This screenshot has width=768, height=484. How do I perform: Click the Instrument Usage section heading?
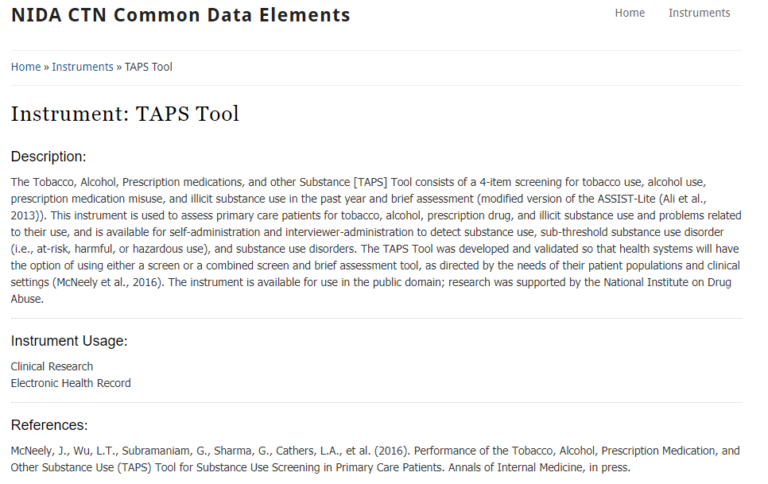[69, 341]
